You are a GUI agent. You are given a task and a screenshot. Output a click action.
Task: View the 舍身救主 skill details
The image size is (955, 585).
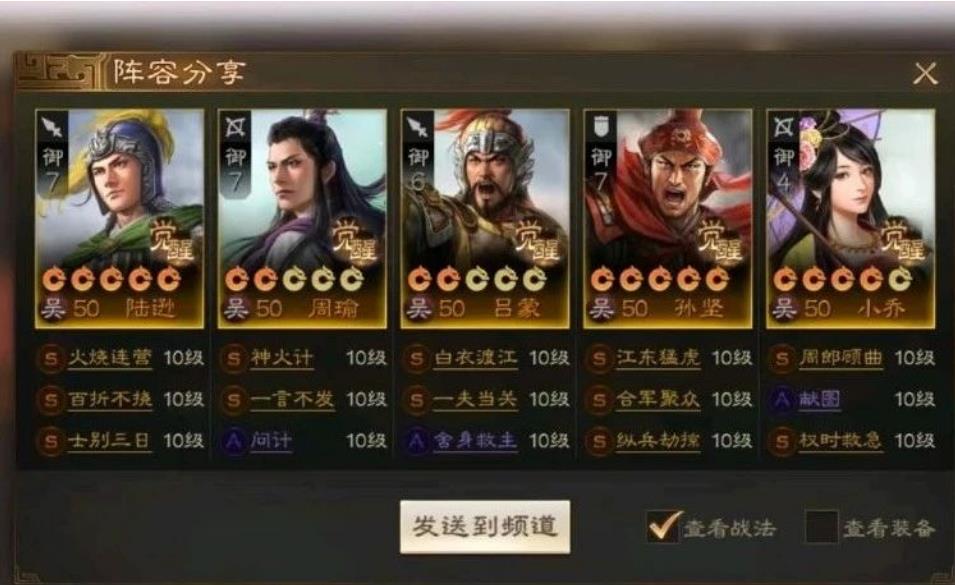(x=476, y=441)
